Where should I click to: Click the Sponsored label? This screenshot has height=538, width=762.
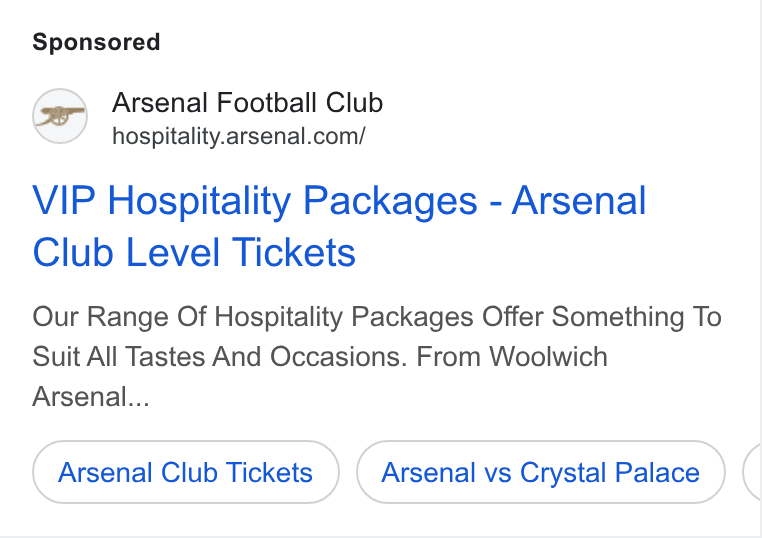(96, 42)
